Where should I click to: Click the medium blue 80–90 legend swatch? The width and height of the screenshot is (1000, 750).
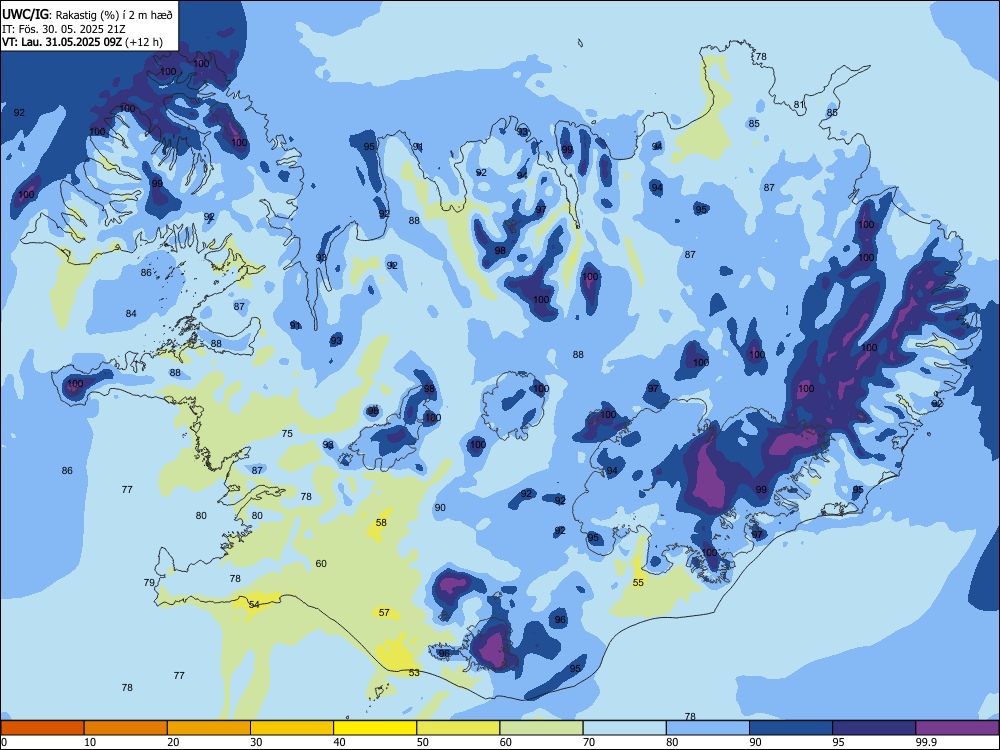click(707, 728)
